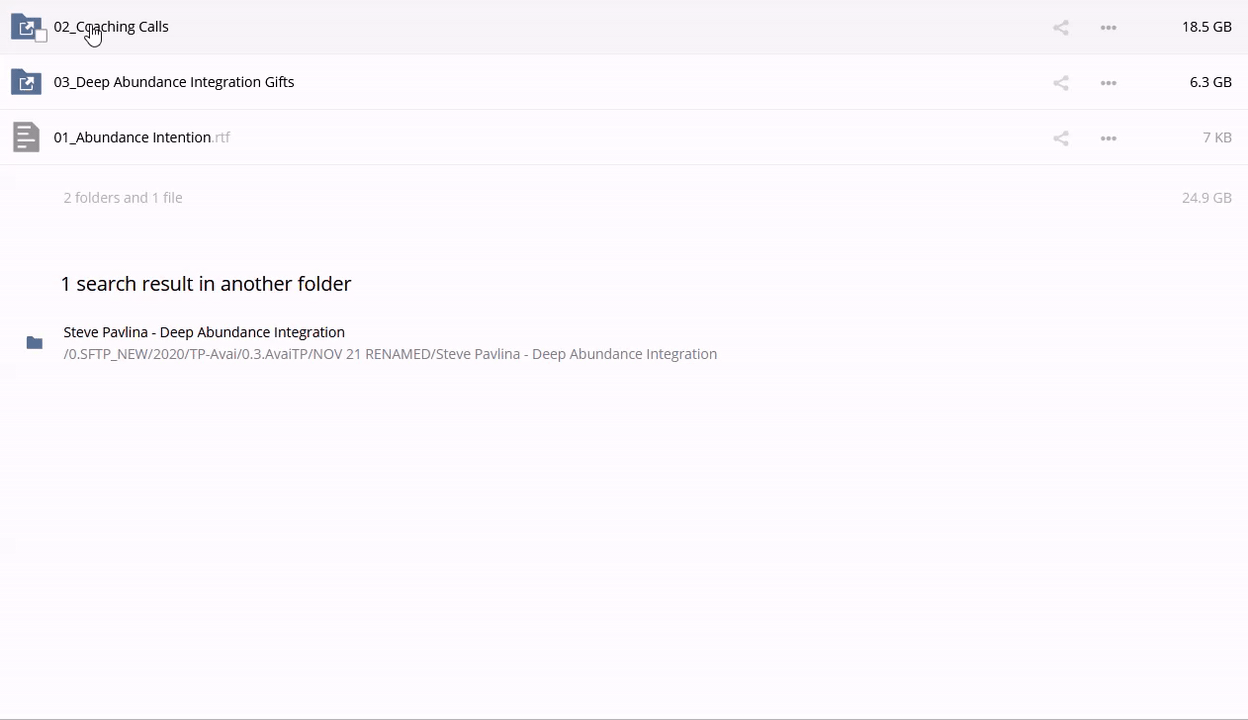The height and width of the screenshot is (720, 1248).
Task: Click the search result's SFTP_NEW folder path
Action: 390,354
